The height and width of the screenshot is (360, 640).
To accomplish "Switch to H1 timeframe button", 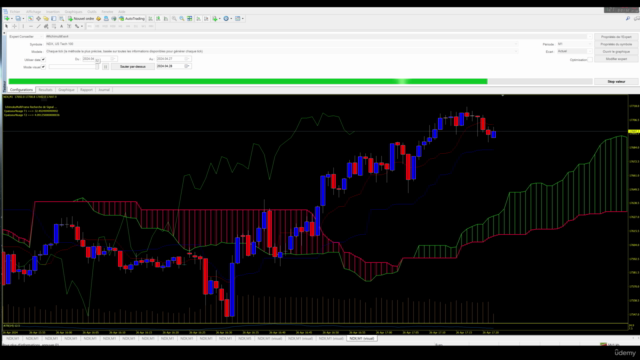I will 120,26.
